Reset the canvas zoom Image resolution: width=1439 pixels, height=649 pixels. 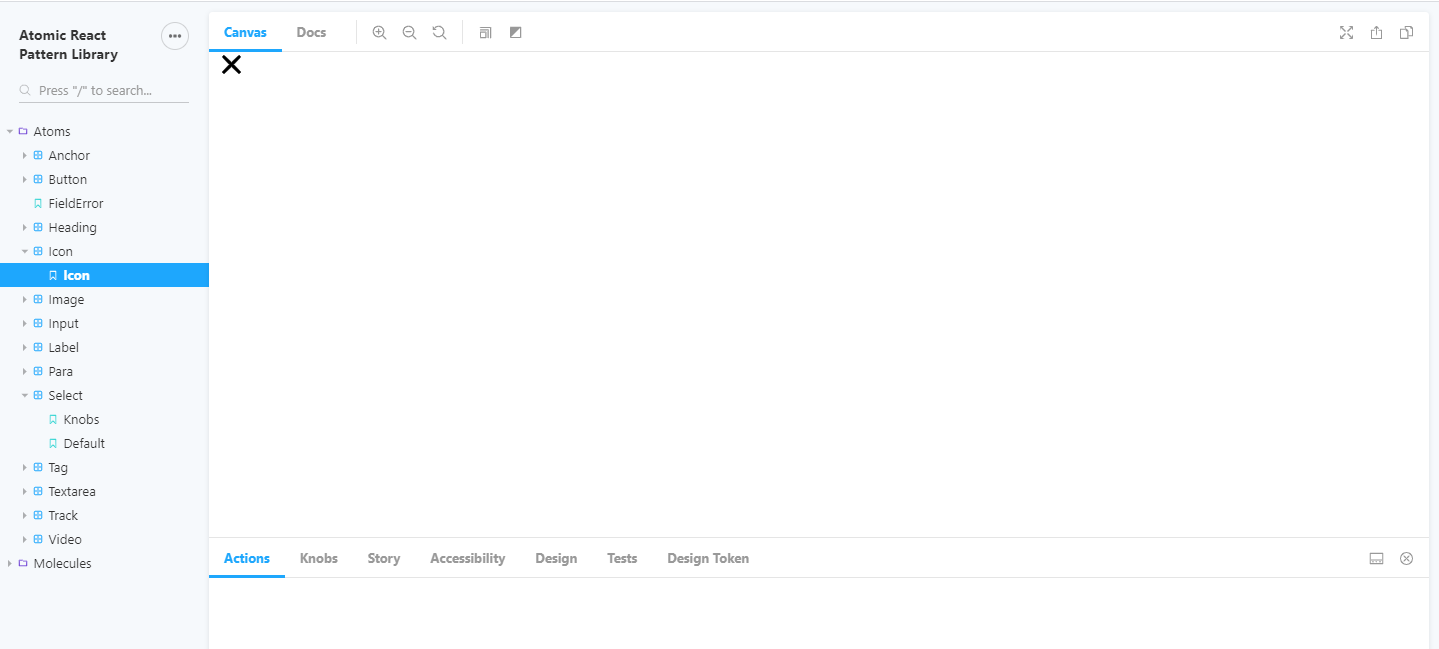pyautogui.click(x=439, y=32)
